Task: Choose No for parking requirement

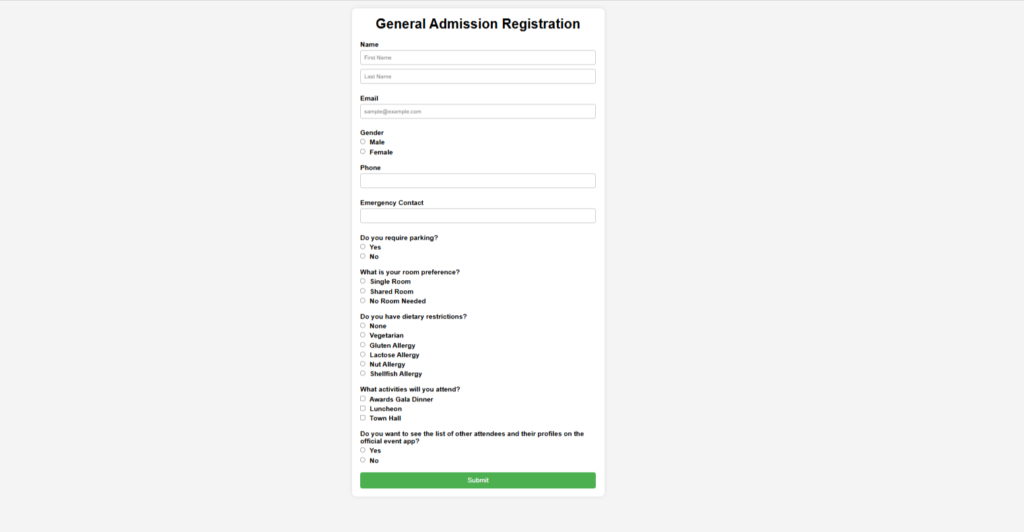Action: 362,256
